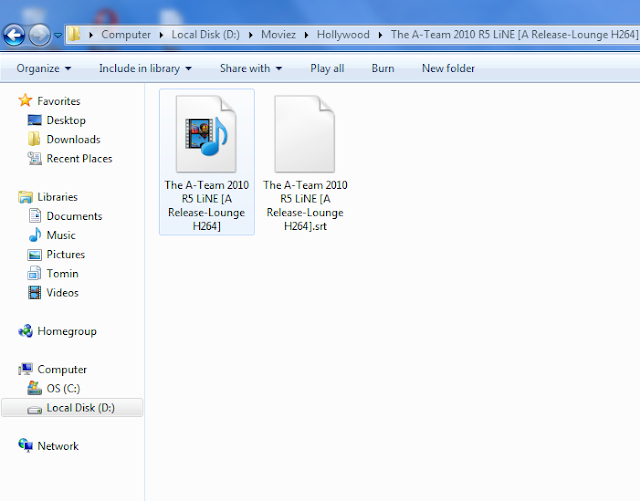
Task: Click the Videos filmstrip icon
Action: pyautogui.click(x=34, y=292)
